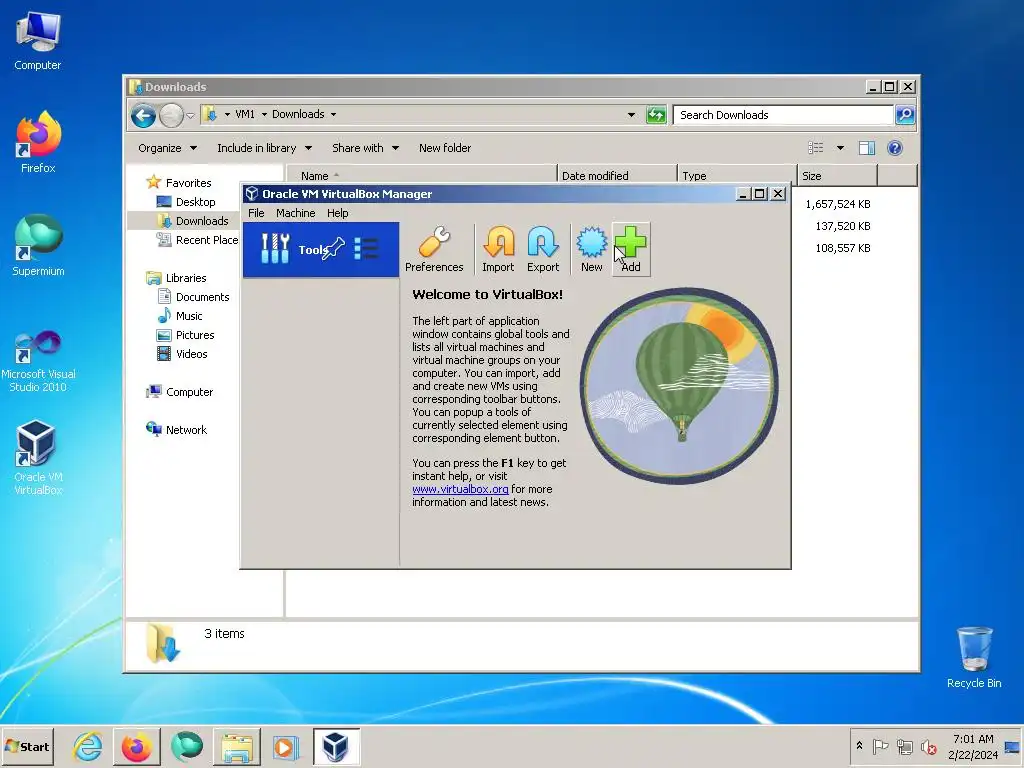Screen dimensions: 1024x768
Task: Open recent pages dropdown beside forward button
Action: point(190,116)
